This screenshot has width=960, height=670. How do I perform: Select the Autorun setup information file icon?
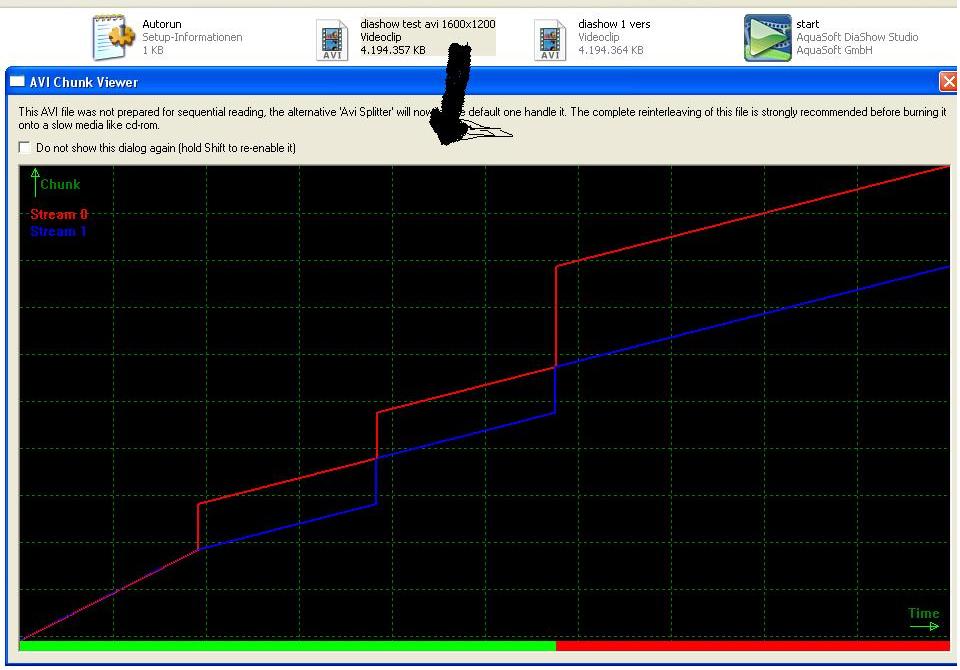point(113,38)
